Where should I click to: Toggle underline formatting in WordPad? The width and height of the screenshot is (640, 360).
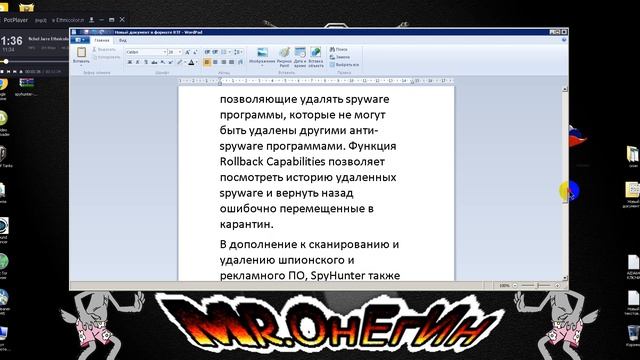[145, 62]
